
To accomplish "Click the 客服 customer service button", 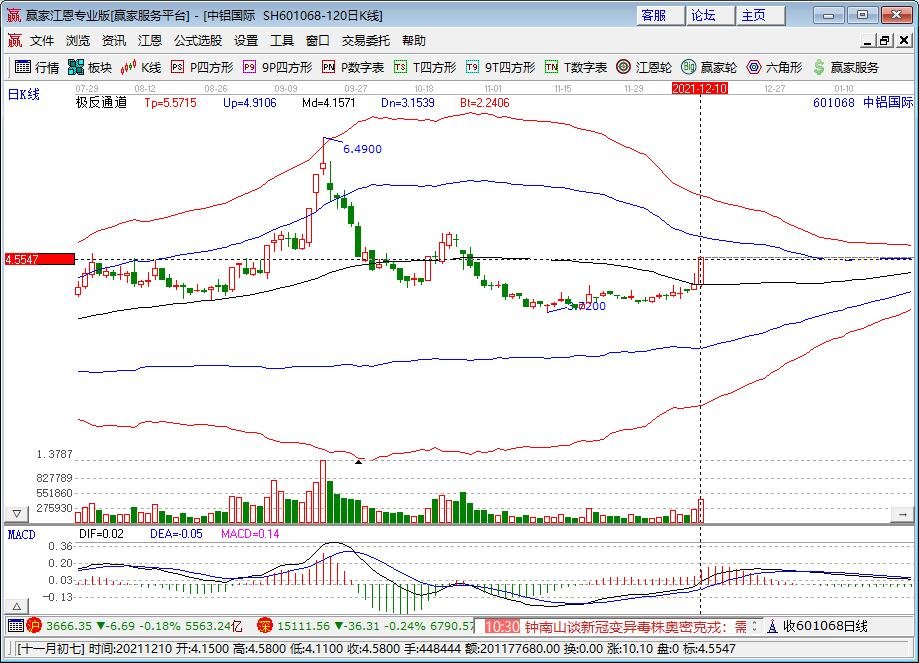I will coord(654,15).
